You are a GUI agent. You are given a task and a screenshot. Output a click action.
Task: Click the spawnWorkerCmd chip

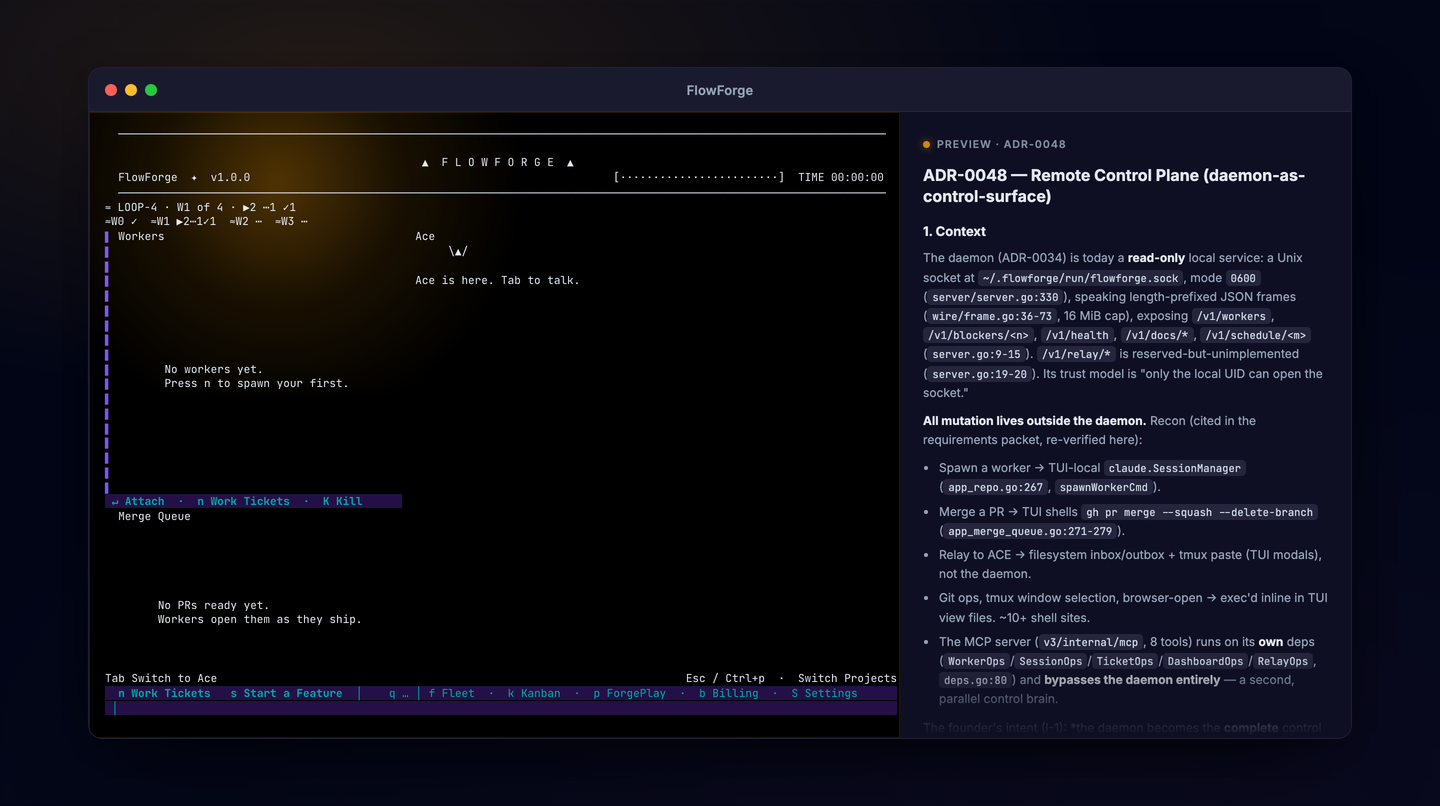(1103, 487)
